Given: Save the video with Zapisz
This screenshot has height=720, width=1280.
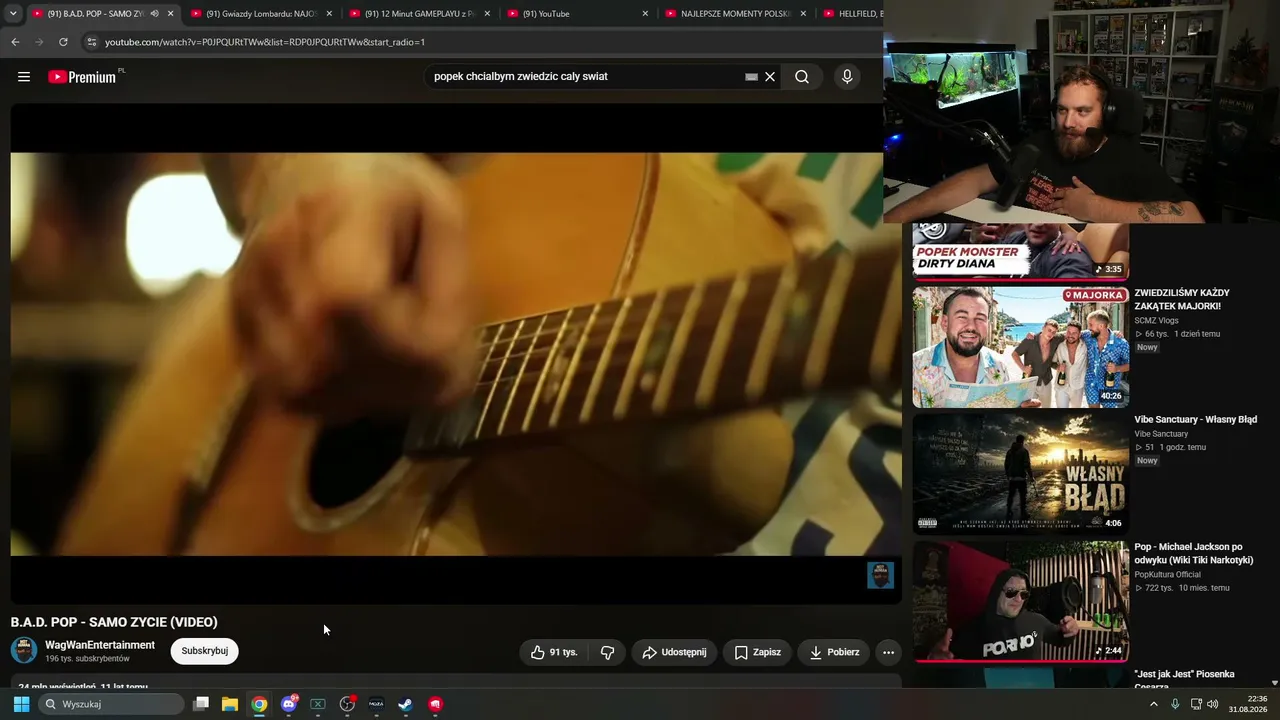Looking at the screenshot, I should (x=758, y=652).
